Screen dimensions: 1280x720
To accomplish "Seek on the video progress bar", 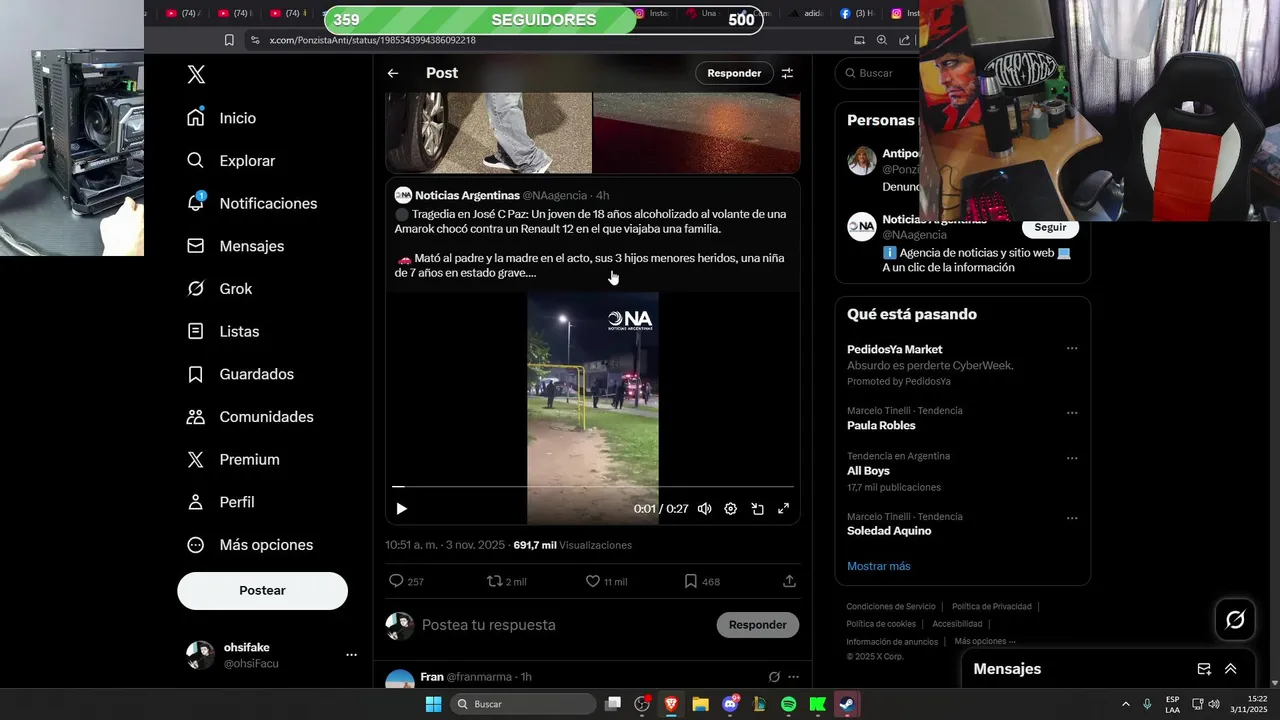I will click(593, 487).
